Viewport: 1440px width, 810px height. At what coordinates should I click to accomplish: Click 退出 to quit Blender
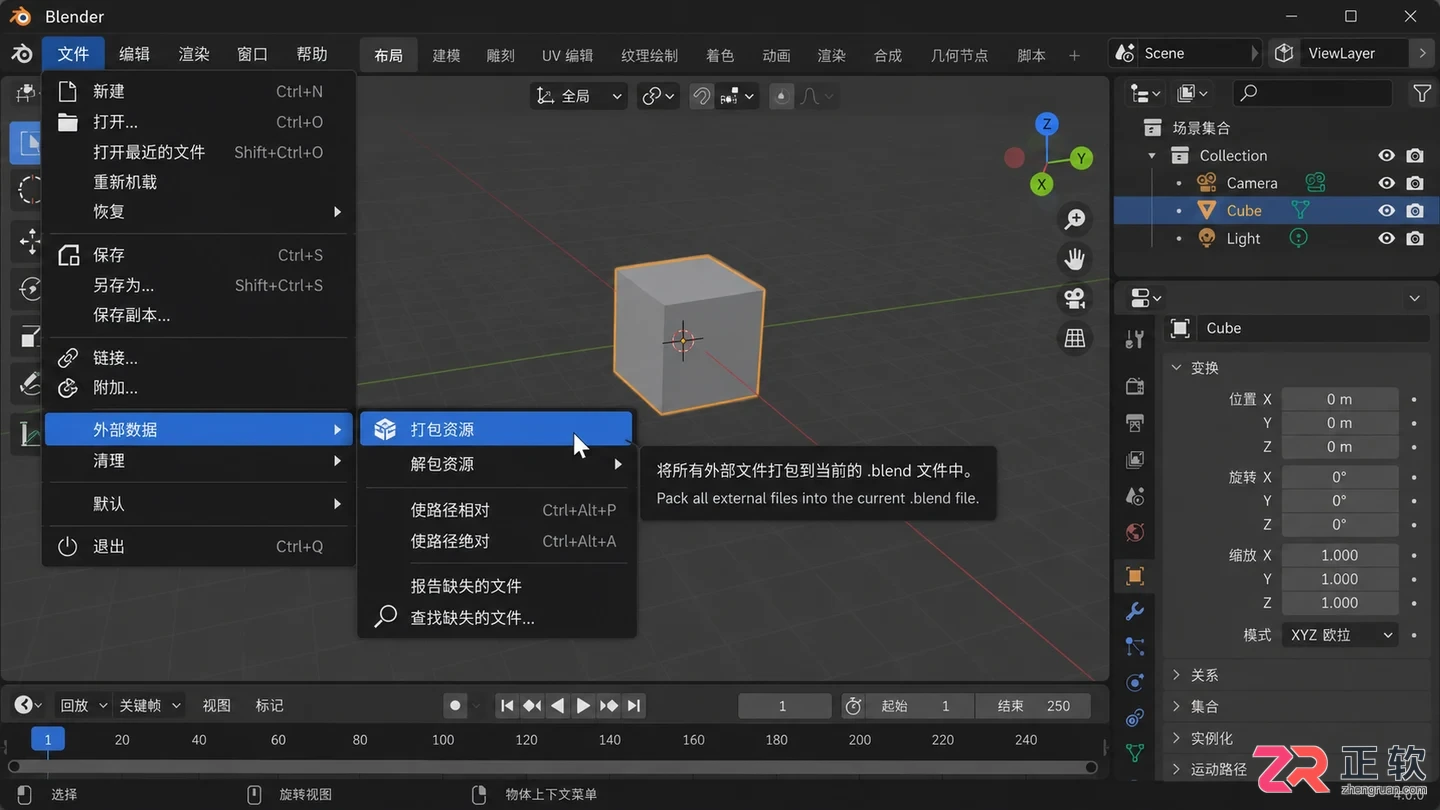(199, 546)
